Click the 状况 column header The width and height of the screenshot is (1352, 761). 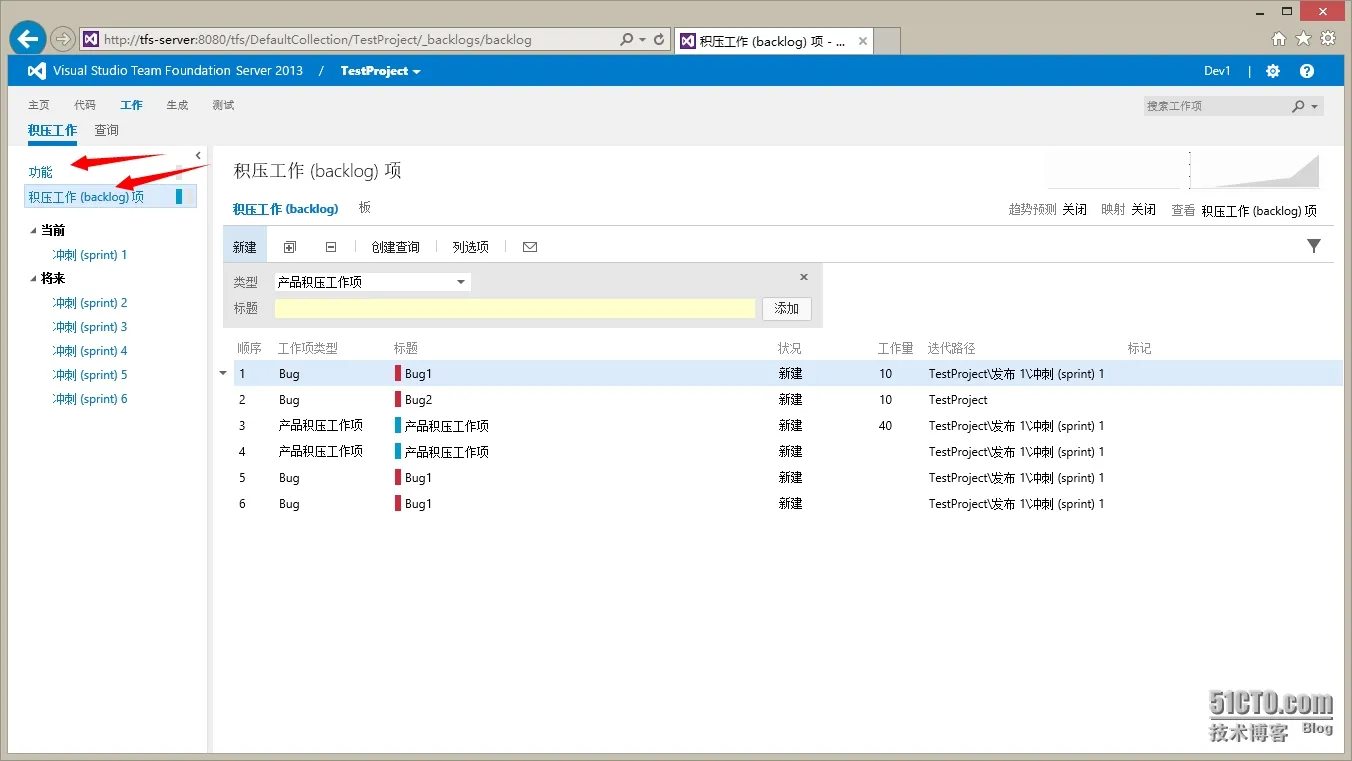coord(790,349)
